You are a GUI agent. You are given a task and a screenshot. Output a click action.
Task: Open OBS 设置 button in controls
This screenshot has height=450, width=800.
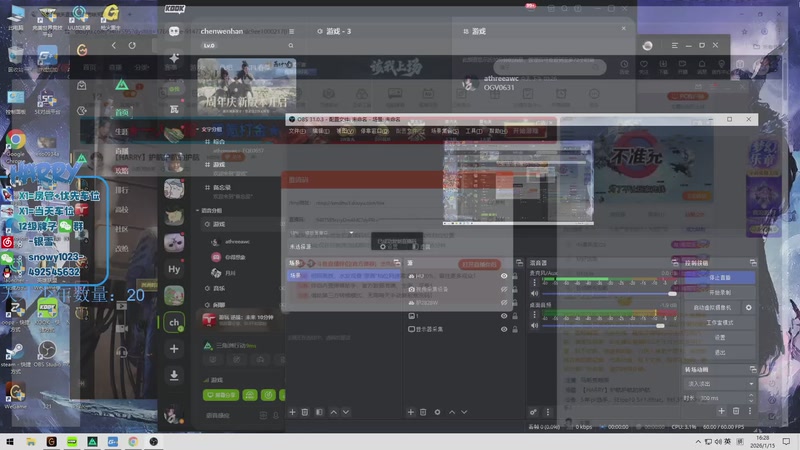click(720, 338)
